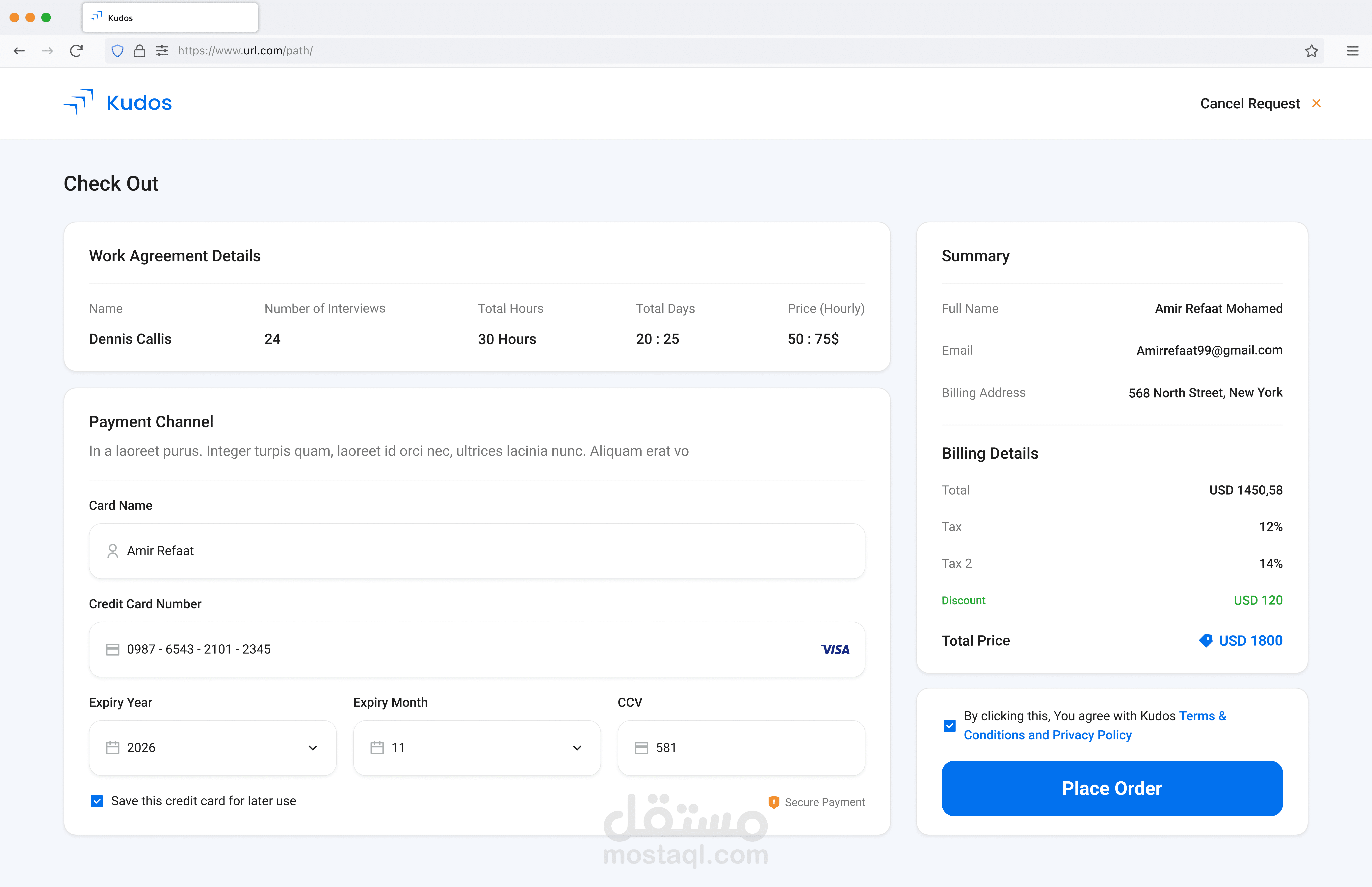Click the browser reload icon
This screenshot has width=1372, height=887.
76,51
